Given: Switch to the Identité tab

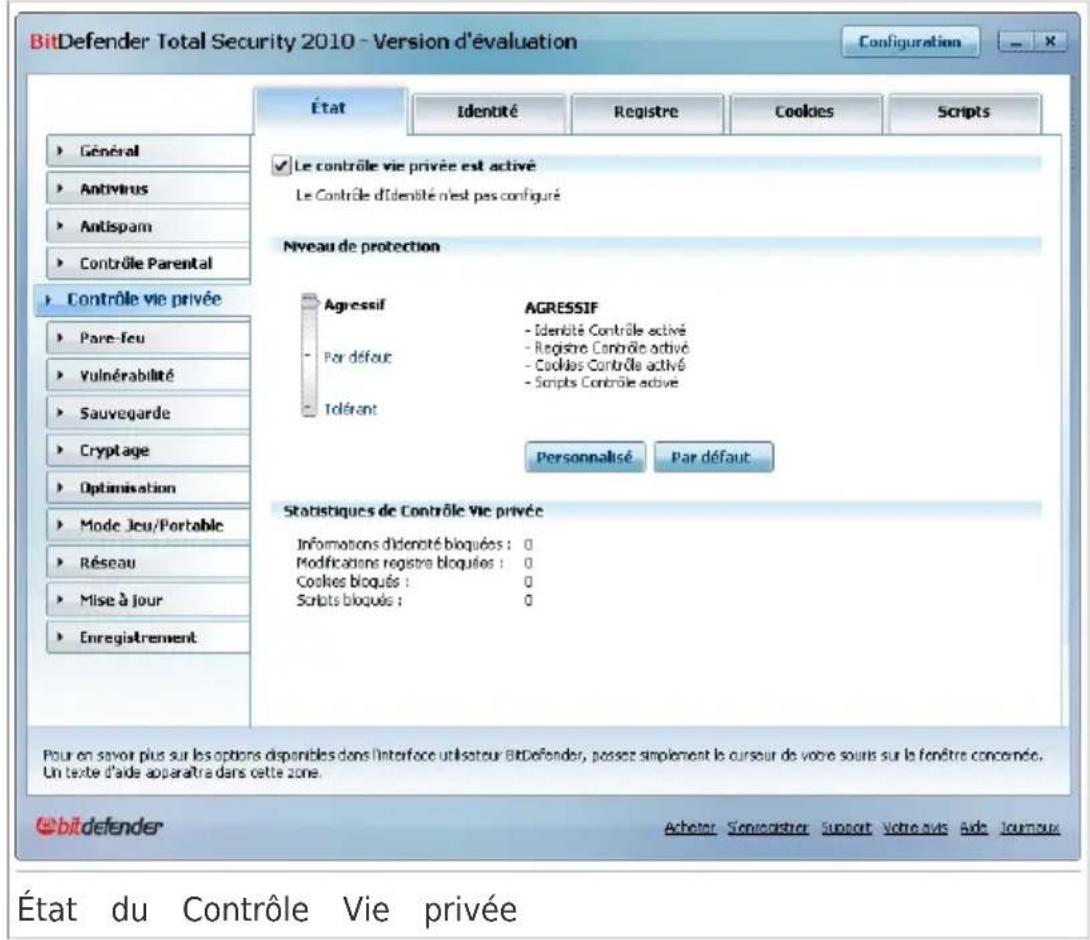Looking at the screenshot, I should pos(488,112).
